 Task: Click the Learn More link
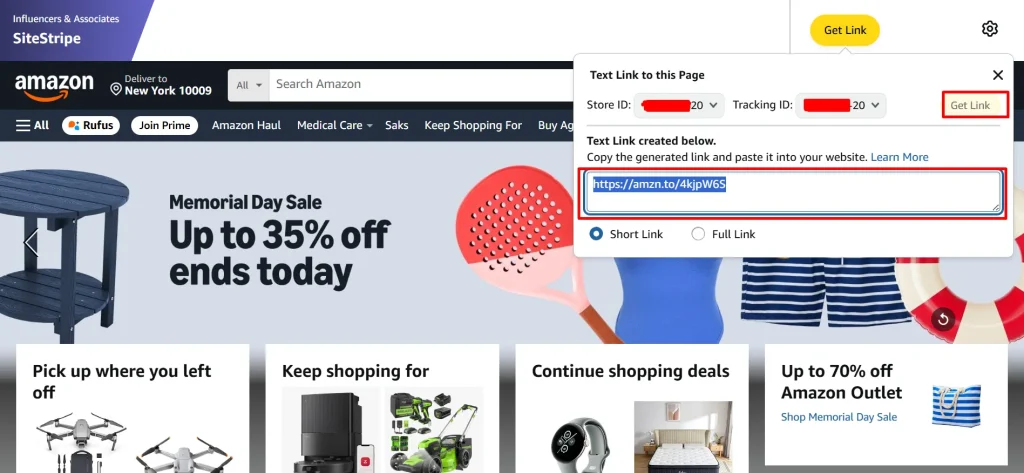pos(899,157)
